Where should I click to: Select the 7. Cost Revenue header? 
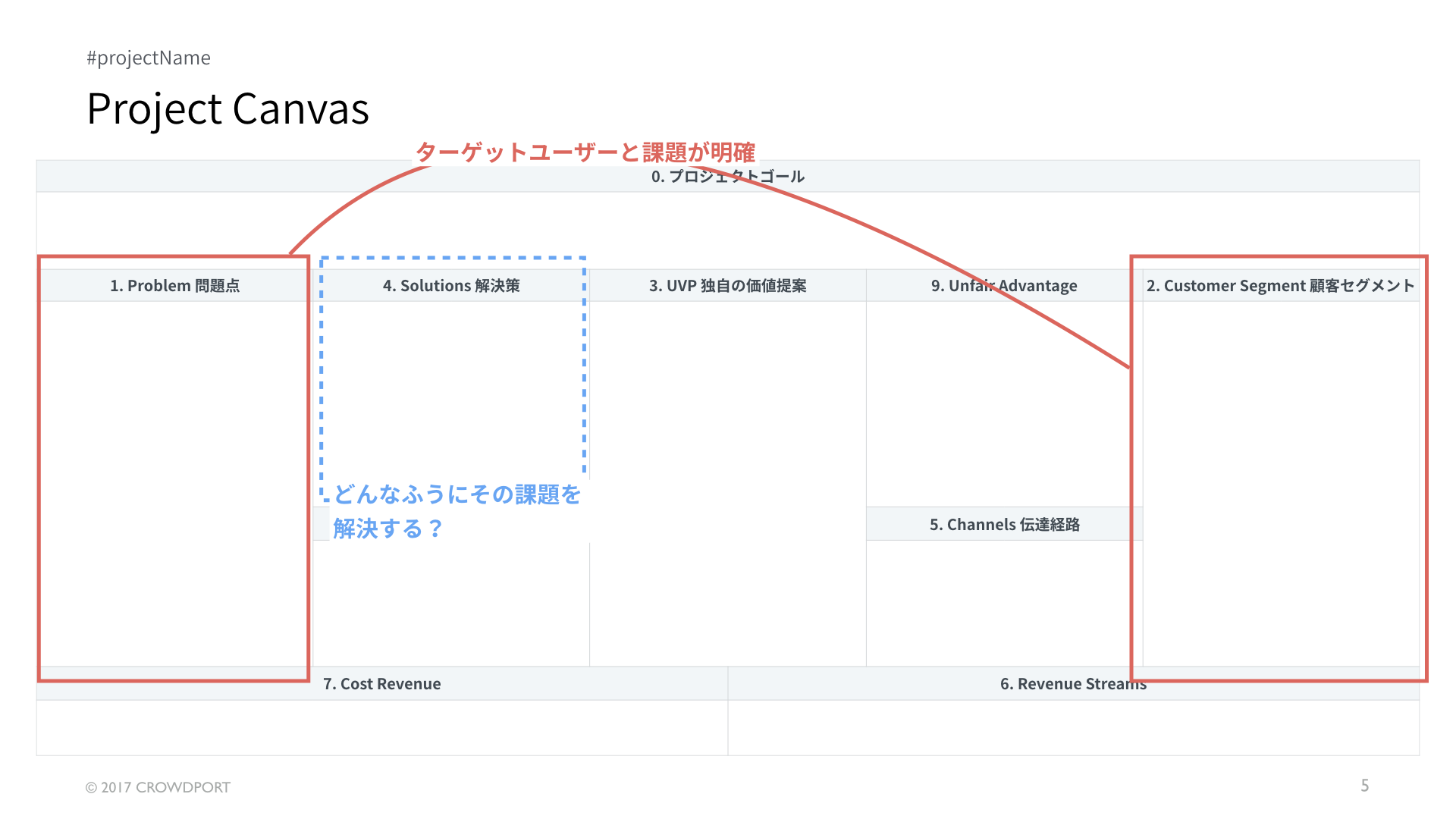[381, 684]
